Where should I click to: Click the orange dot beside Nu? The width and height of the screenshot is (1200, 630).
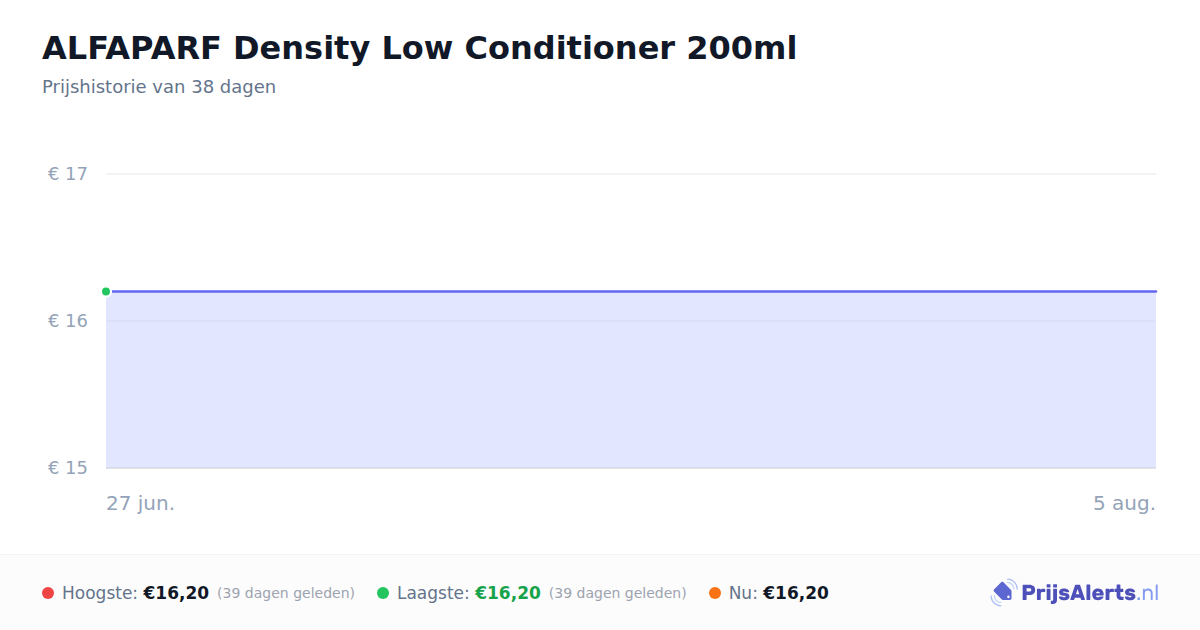point(715,593)
